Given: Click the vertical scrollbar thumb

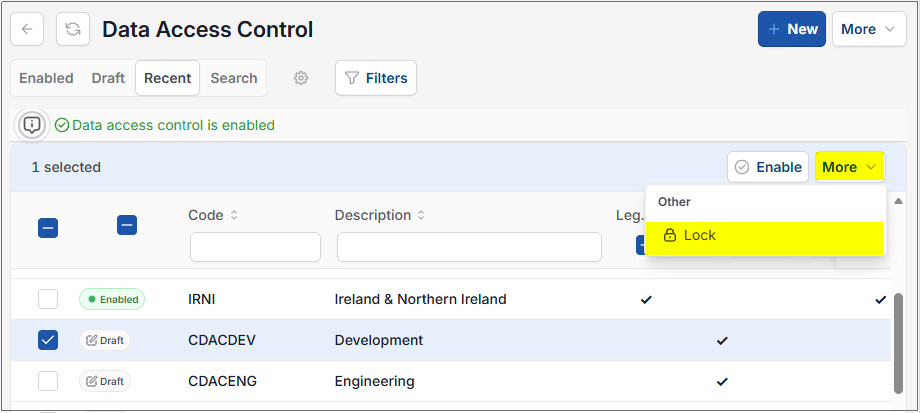Looking at the screenshot, I should click(x=898, y=344).
